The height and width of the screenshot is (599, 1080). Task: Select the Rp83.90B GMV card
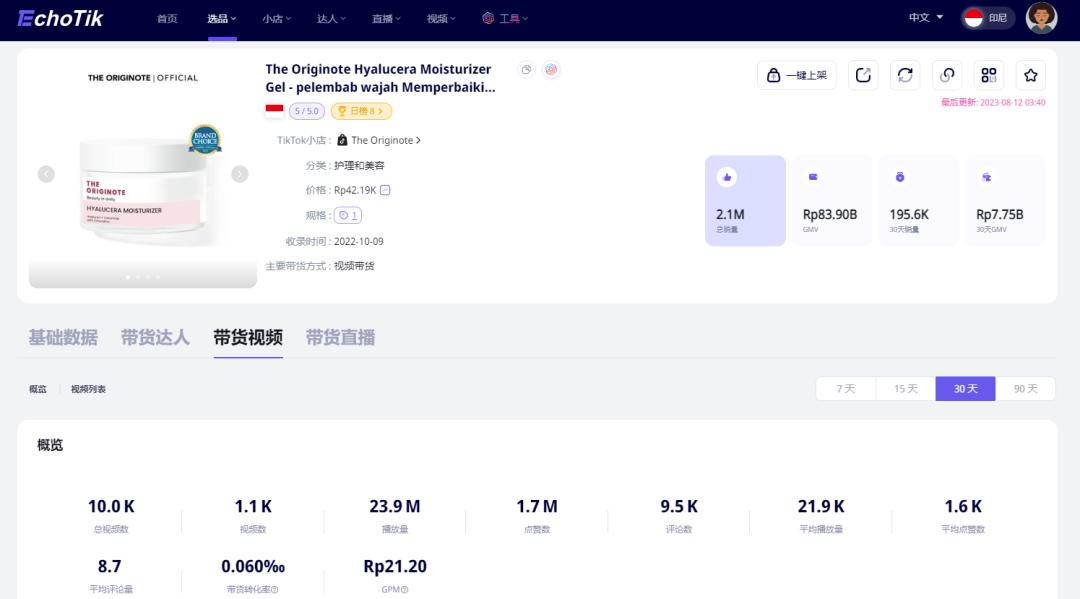(832, 200)
